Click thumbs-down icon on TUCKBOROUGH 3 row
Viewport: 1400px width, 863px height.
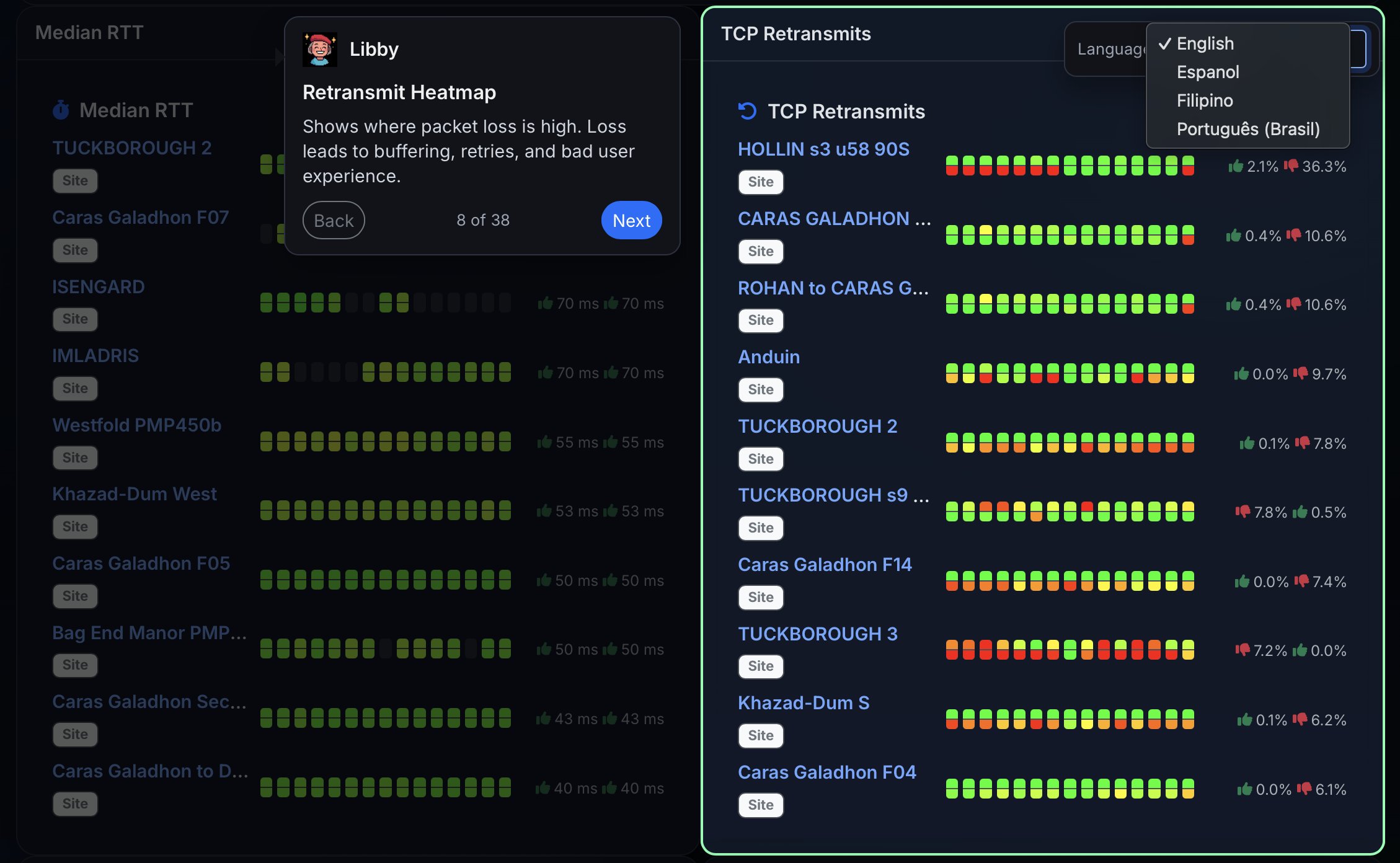coord(1242,650)
